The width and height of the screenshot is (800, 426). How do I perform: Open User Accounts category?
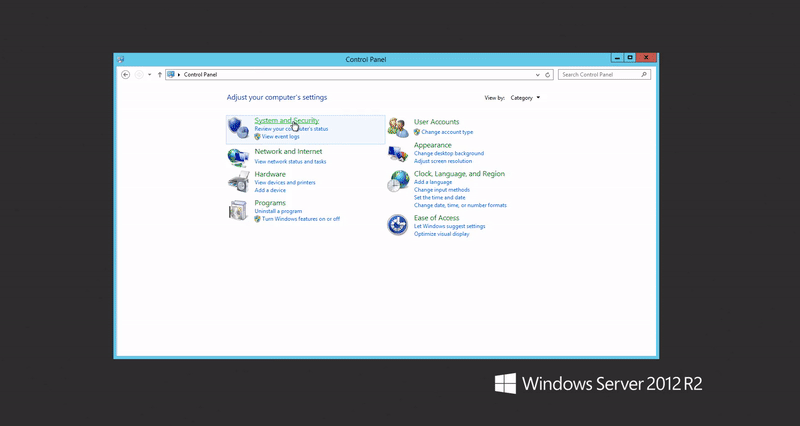click(436, 122)
